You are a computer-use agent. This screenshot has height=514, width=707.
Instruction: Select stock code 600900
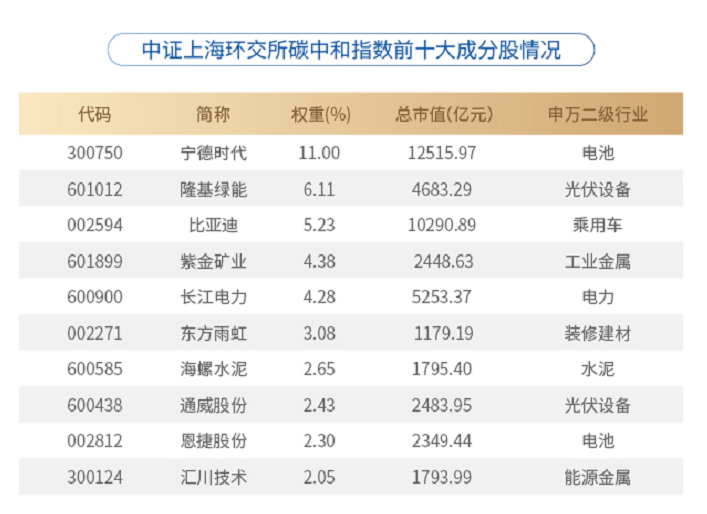pyautogui.click(x=95, y=297)
